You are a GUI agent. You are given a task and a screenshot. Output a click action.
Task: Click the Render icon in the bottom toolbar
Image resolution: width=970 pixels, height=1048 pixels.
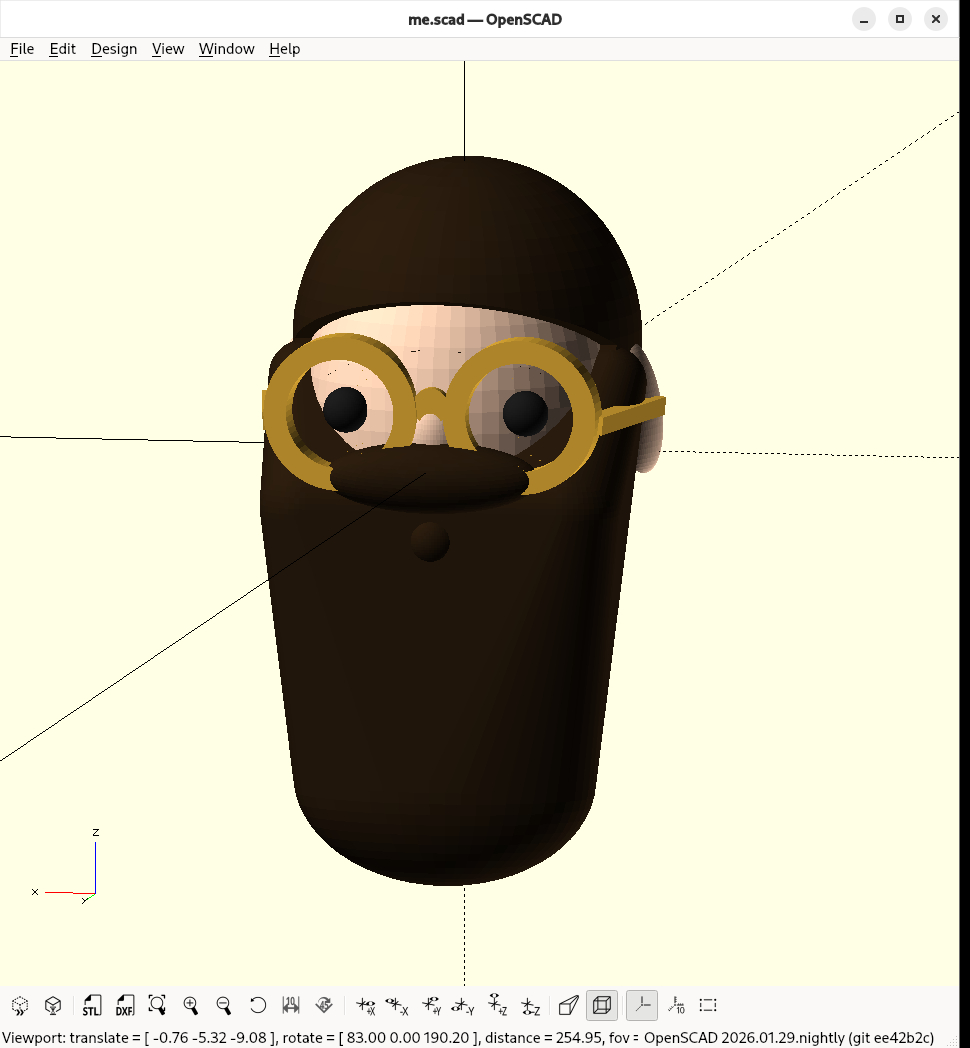pos(54,1005)
